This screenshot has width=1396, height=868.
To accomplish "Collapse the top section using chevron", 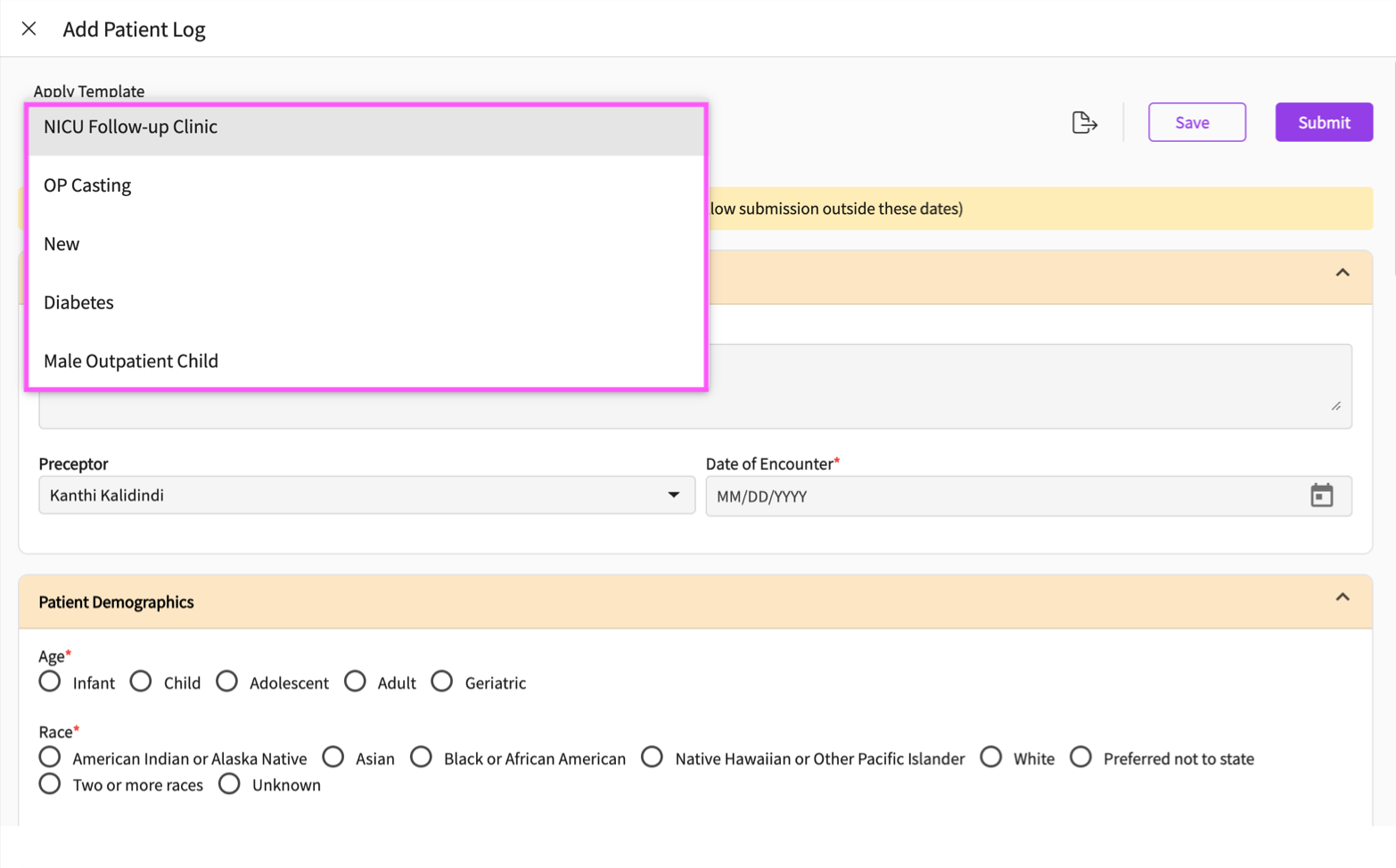I will point(1342,274).
